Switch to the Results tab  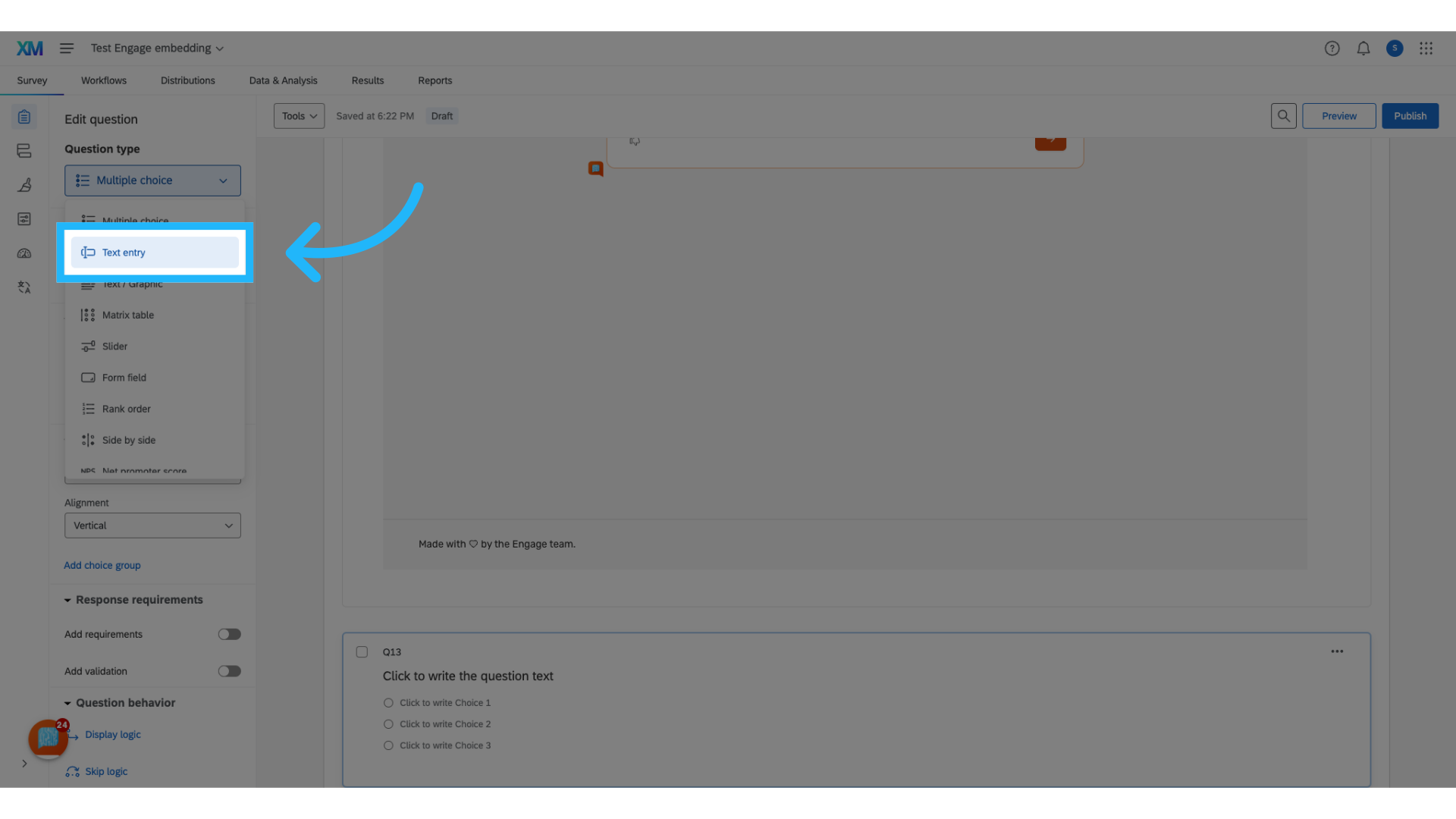(x=368, y=80)
